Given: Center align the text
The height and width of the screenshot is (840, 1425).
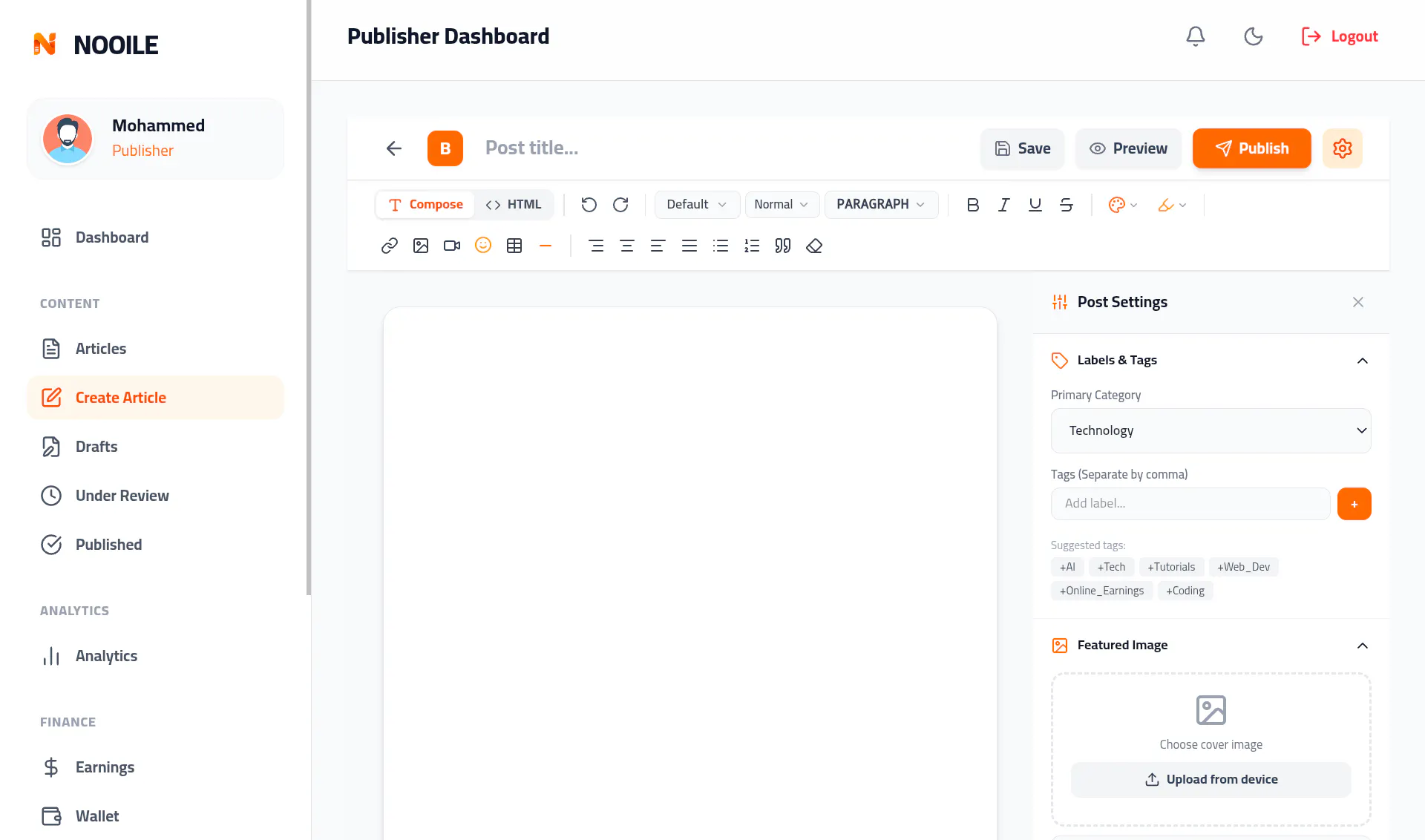Looking at the screenshot, I should (x=627, y=246).
